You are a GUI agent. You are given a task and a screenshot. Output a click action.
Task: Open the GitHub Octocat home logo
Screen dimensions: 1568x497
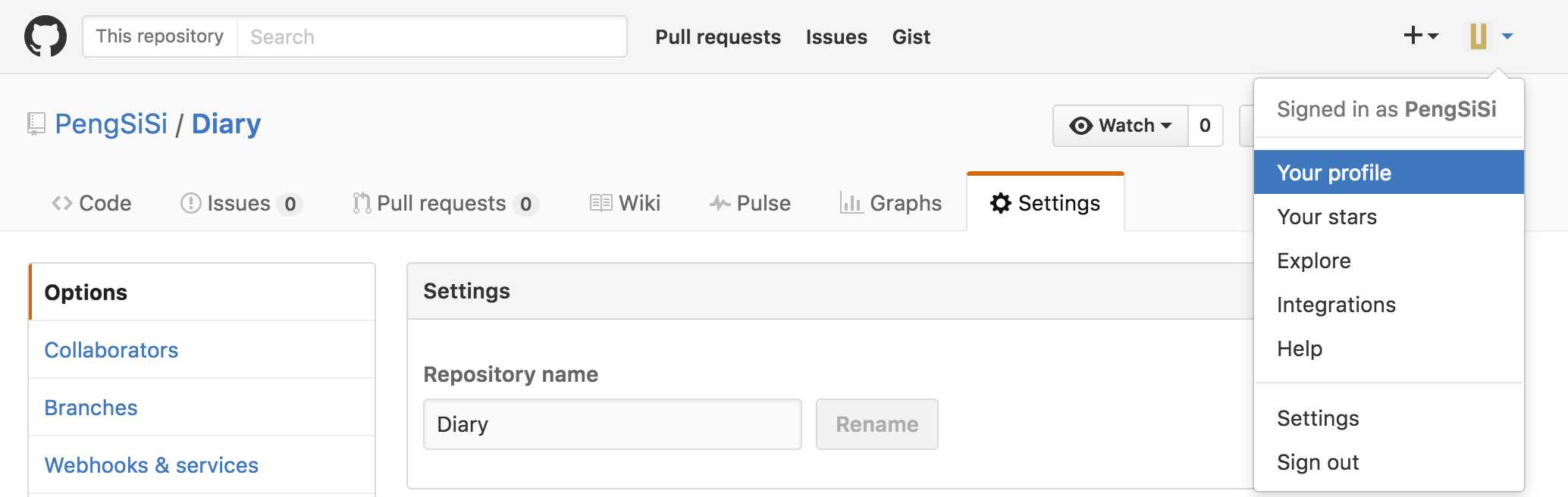coord(45,36)
